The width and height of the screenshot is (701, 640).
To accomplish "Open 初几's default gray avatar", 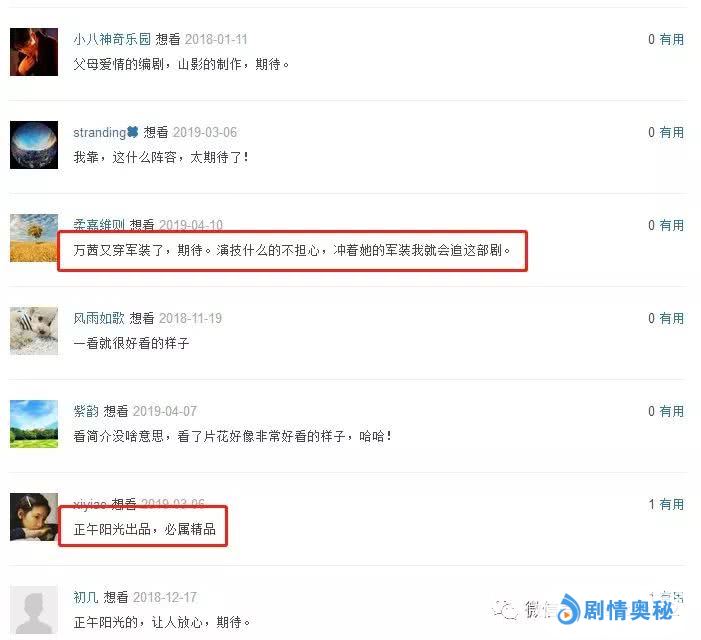I will pyautogui.click(x=34, y=610).
